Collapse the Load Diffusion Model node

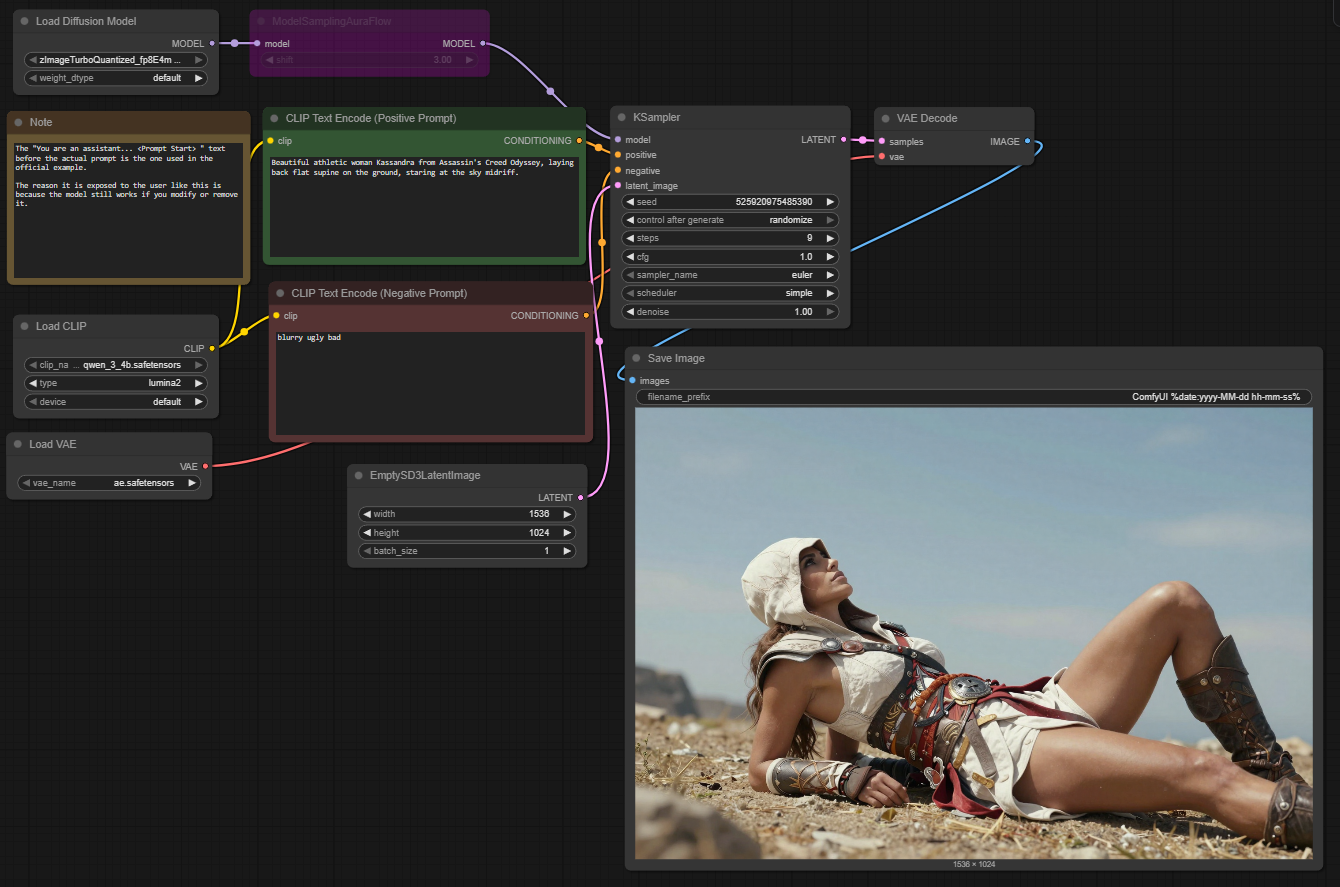click(x=24, y=21)
